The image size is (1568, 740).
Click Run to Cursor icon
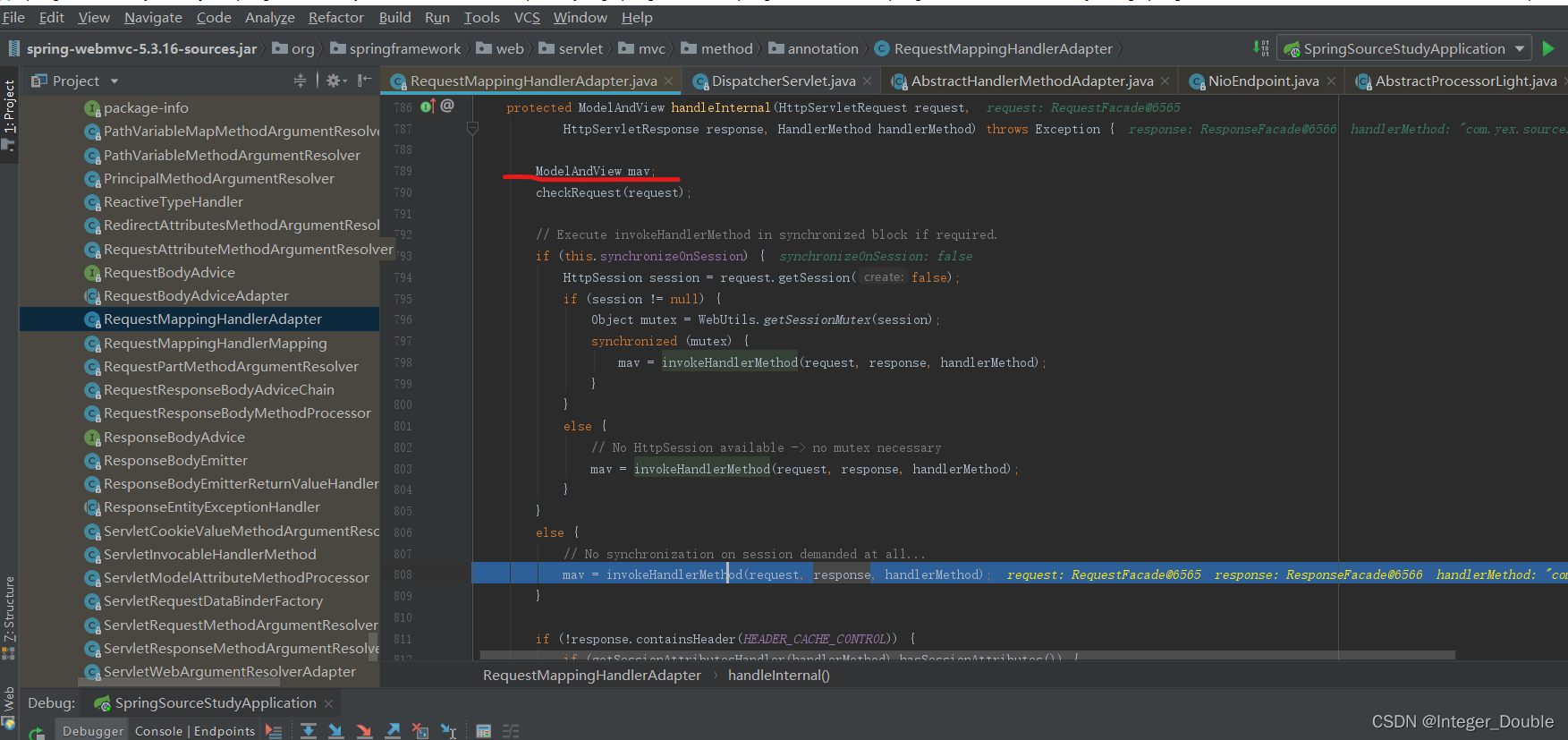click(449, 731)
